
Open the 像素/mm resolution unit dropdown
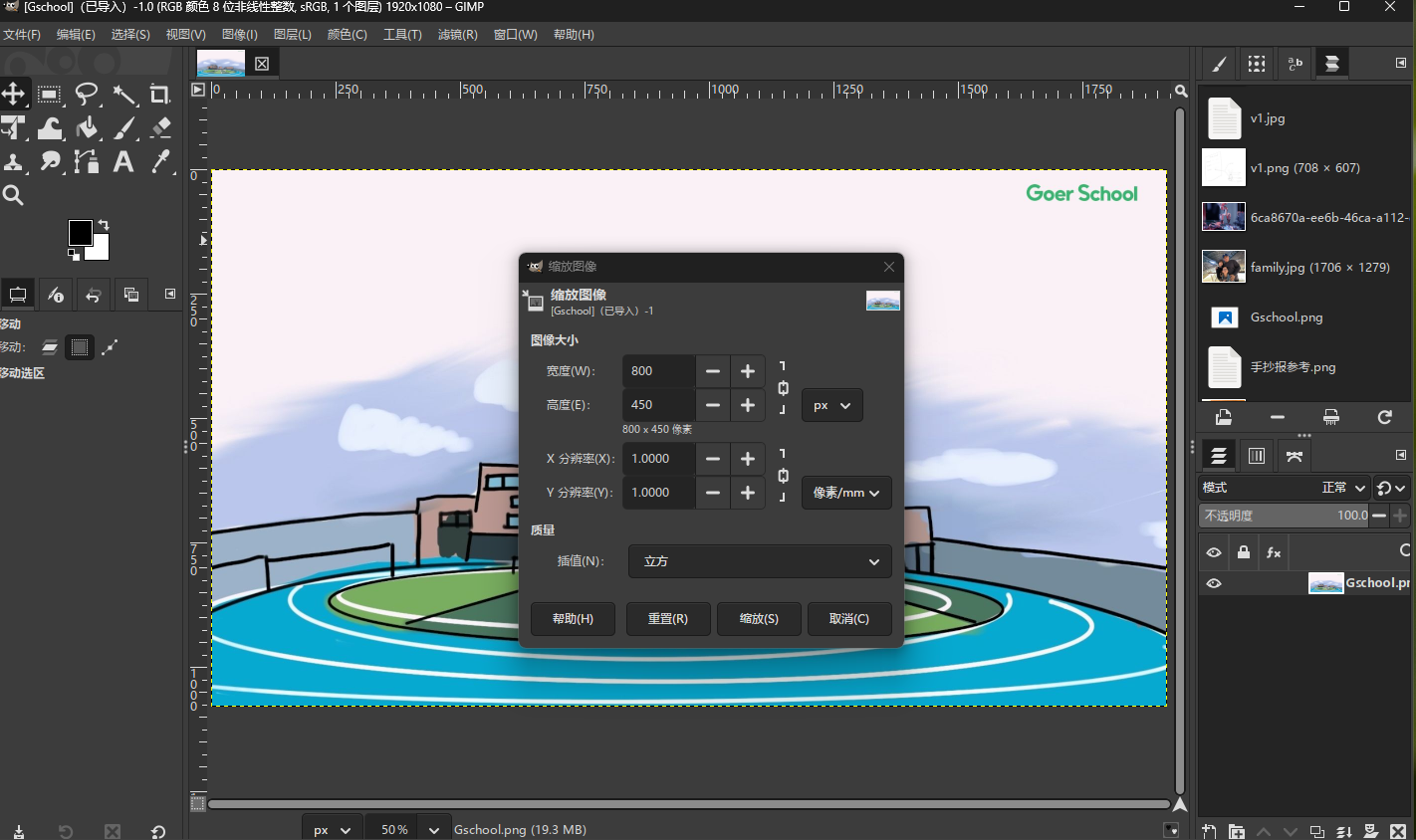point(845,493)
